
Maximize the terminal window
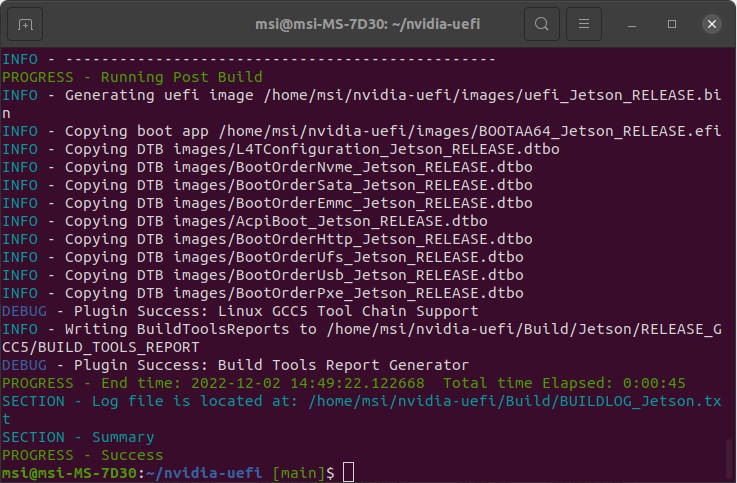[x=672, y=24]
